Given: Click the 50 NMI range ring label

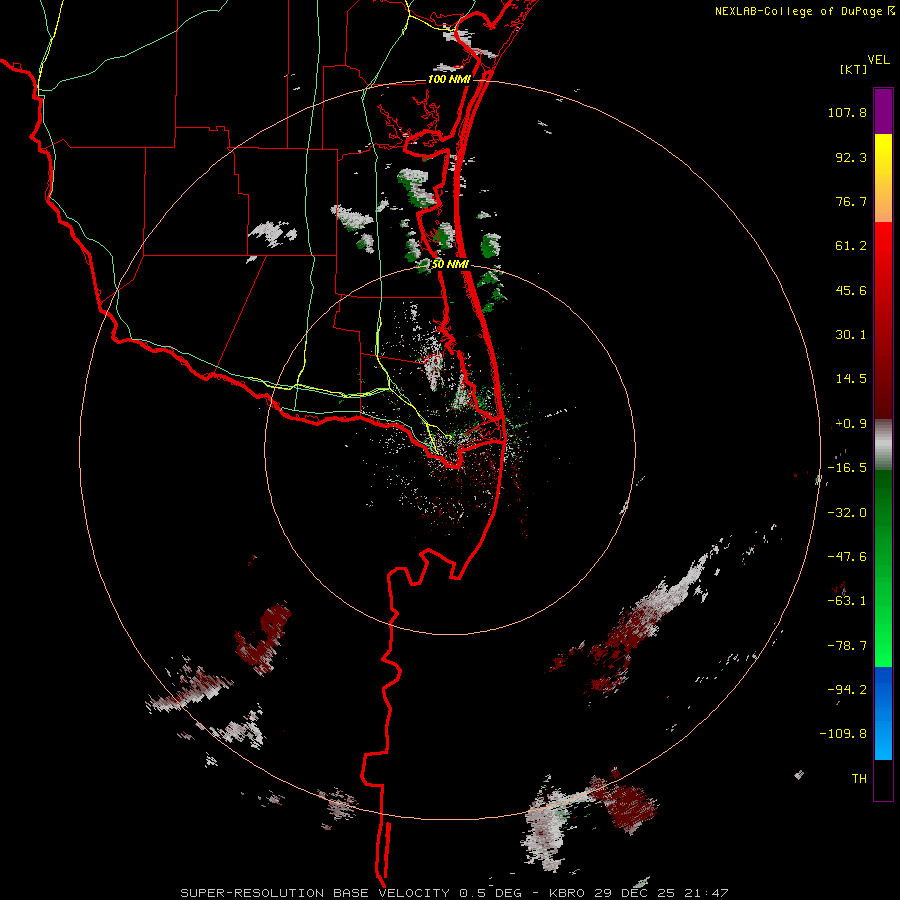Looking at the screenshot, I should click(x=451, y=265).
